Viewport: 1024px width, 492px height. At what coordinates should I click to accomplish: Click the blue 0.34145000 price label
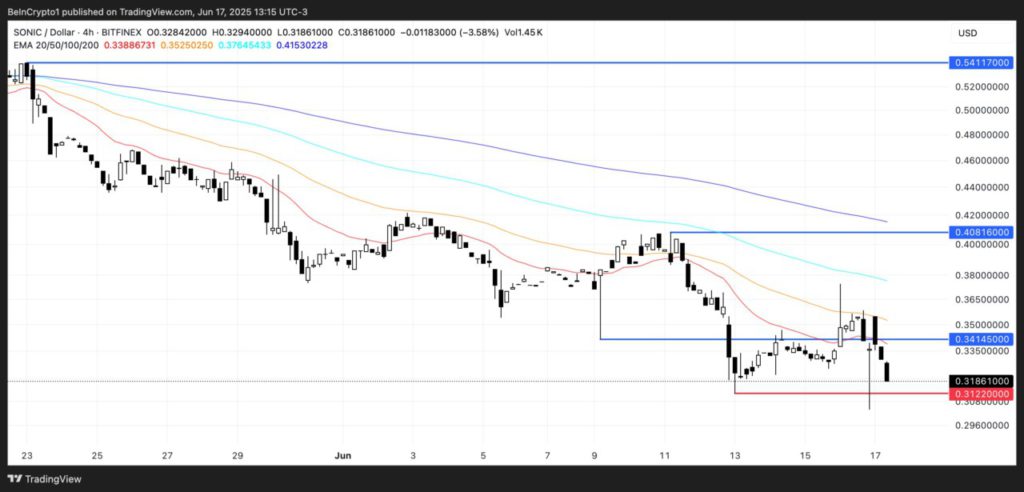pyautogui.click(x=983, y=339)
